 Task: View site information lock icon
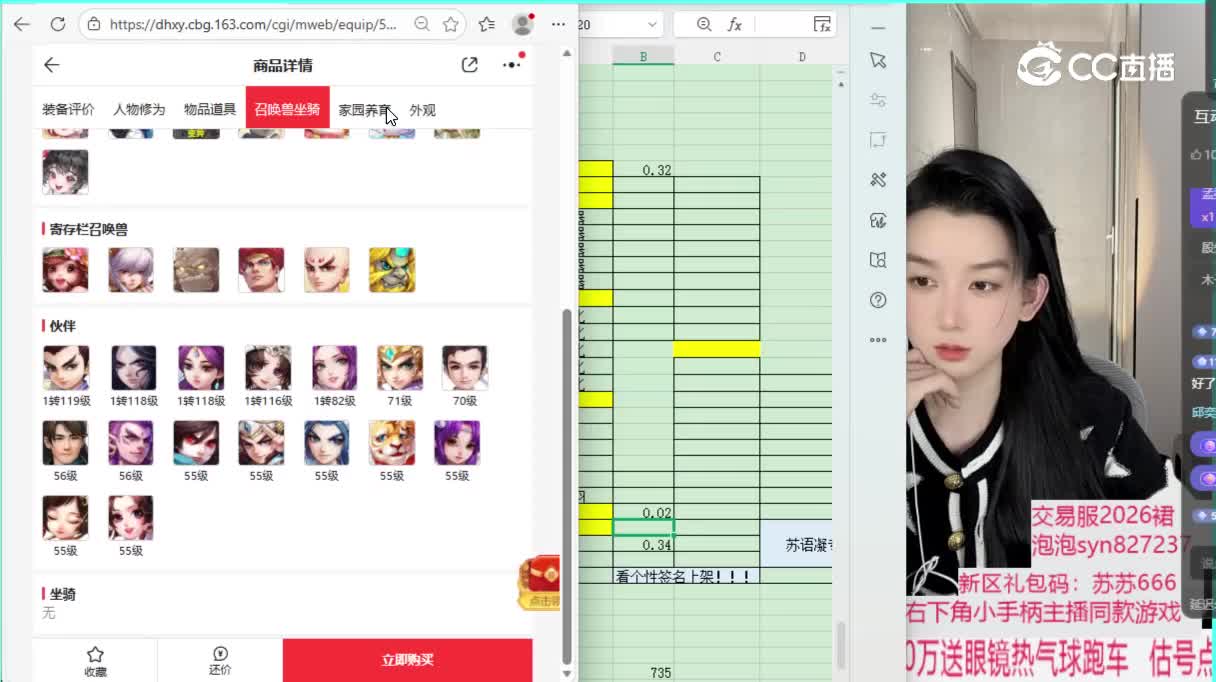tap(94, 24)
